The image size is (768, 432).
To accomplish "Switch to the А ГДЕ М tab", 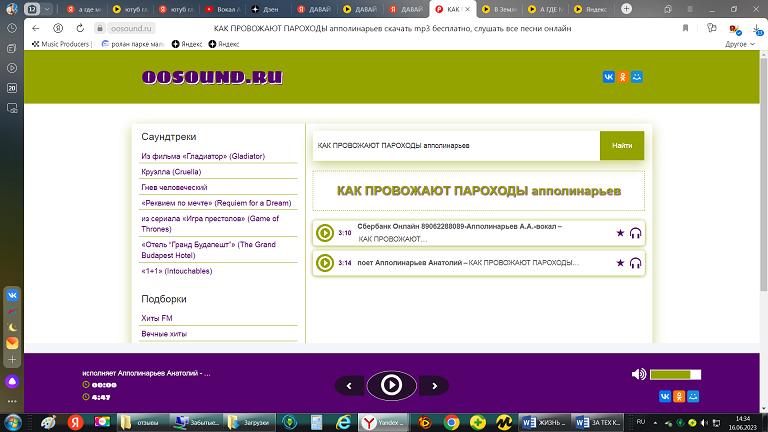I will tap(545, 9).
